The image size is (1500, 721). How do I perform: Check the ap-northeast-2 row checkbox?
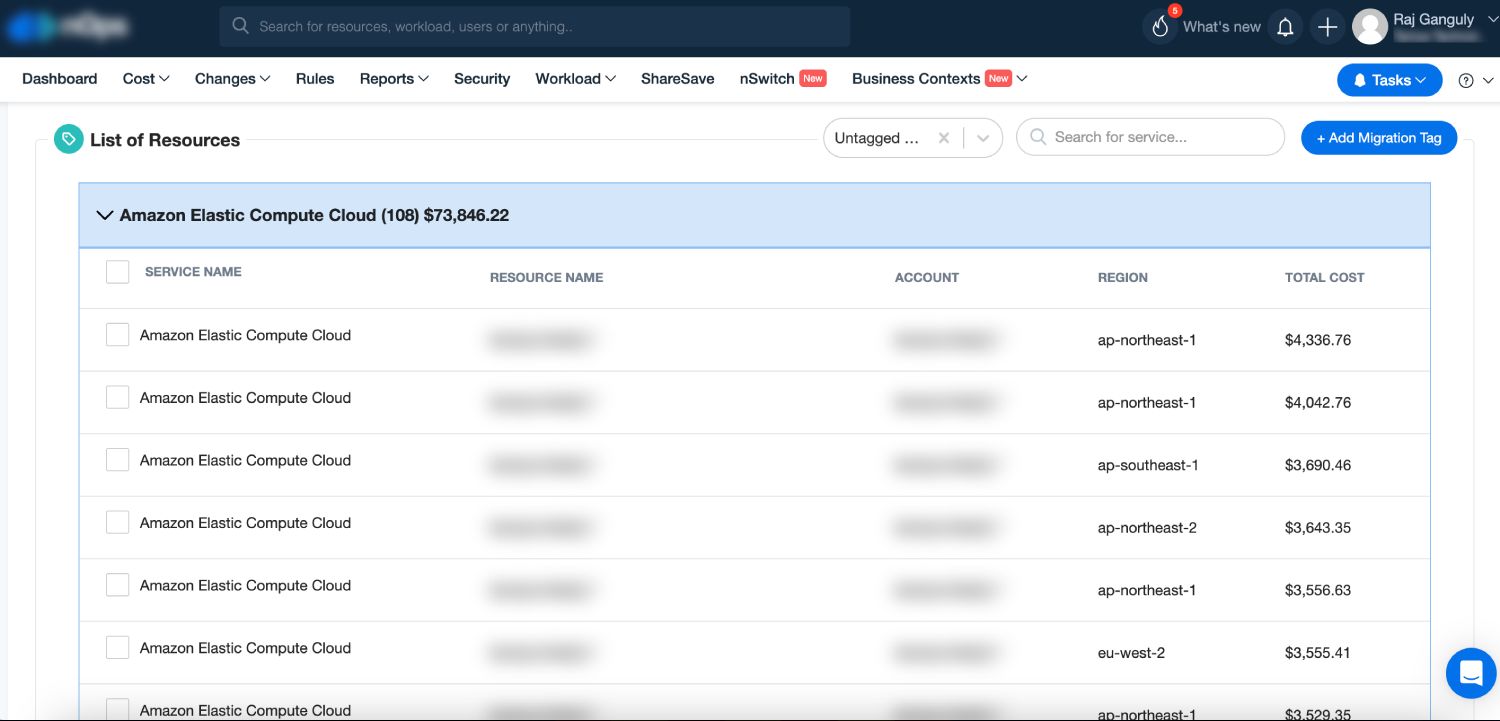[118, 522]
